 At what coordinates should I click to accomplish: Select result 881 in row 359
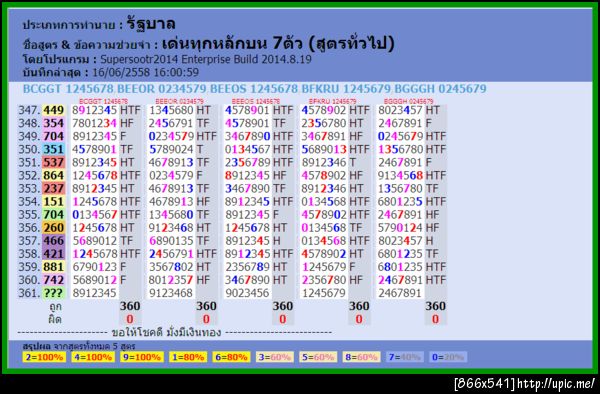(x=53, y=267)
